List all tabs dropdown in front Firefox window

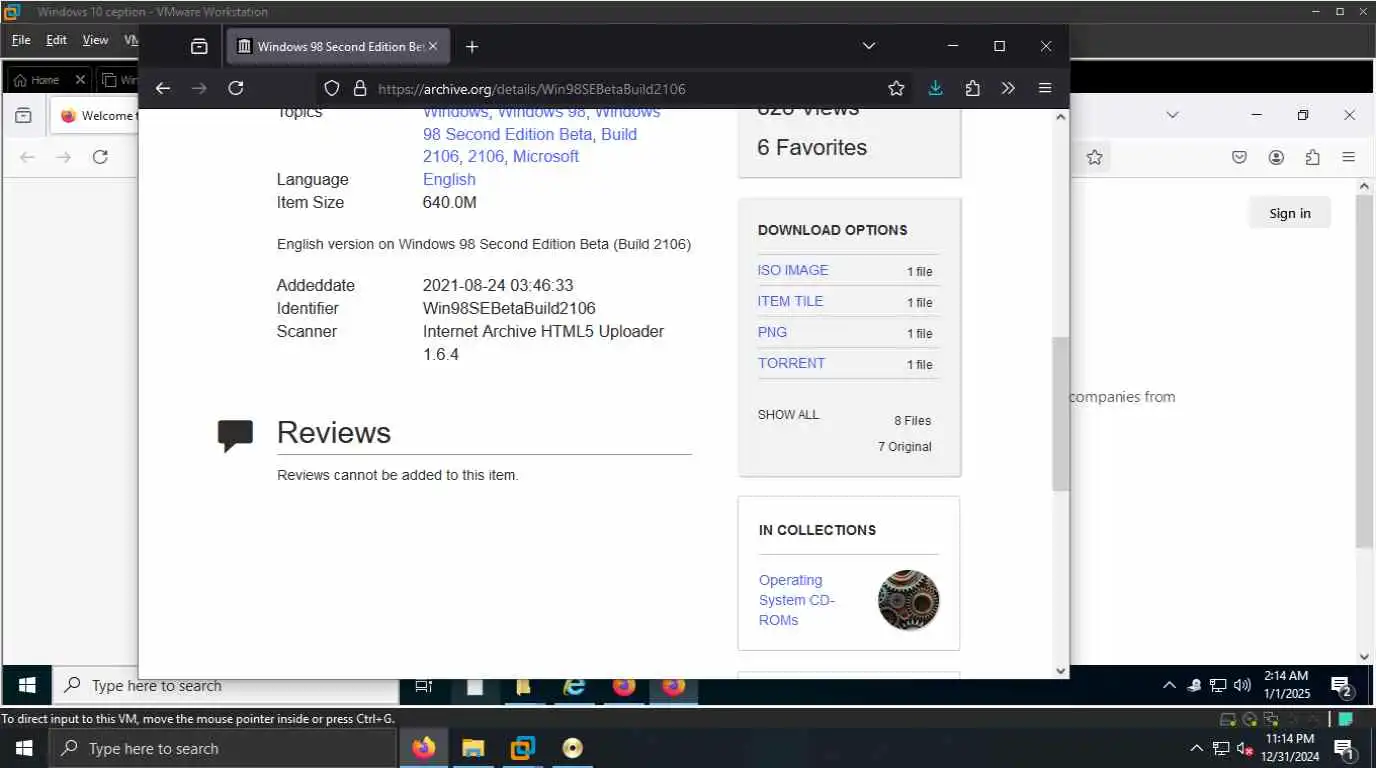point(868,46)
